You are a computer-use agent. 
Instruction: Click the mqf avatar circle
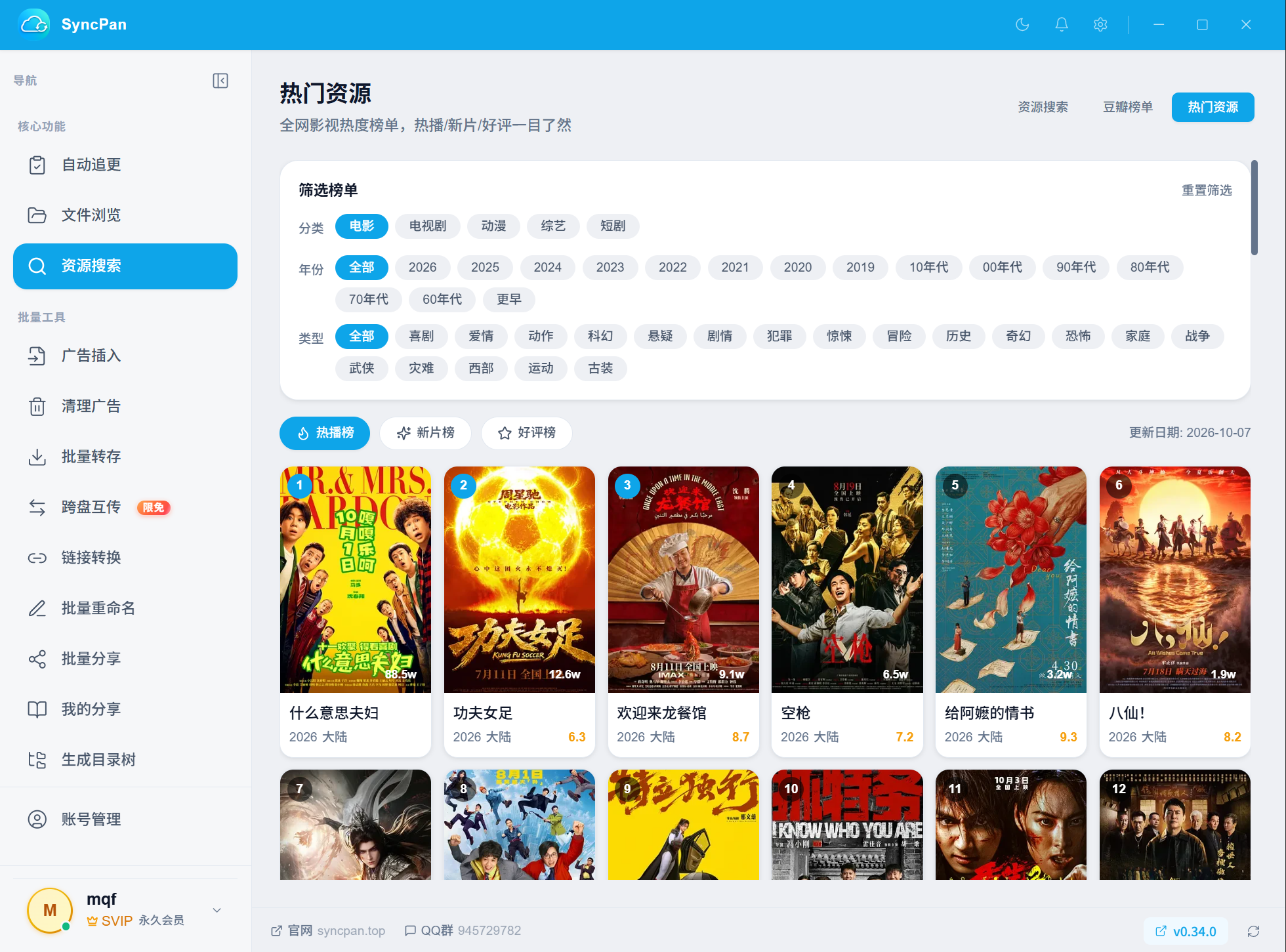pos(50,911)
